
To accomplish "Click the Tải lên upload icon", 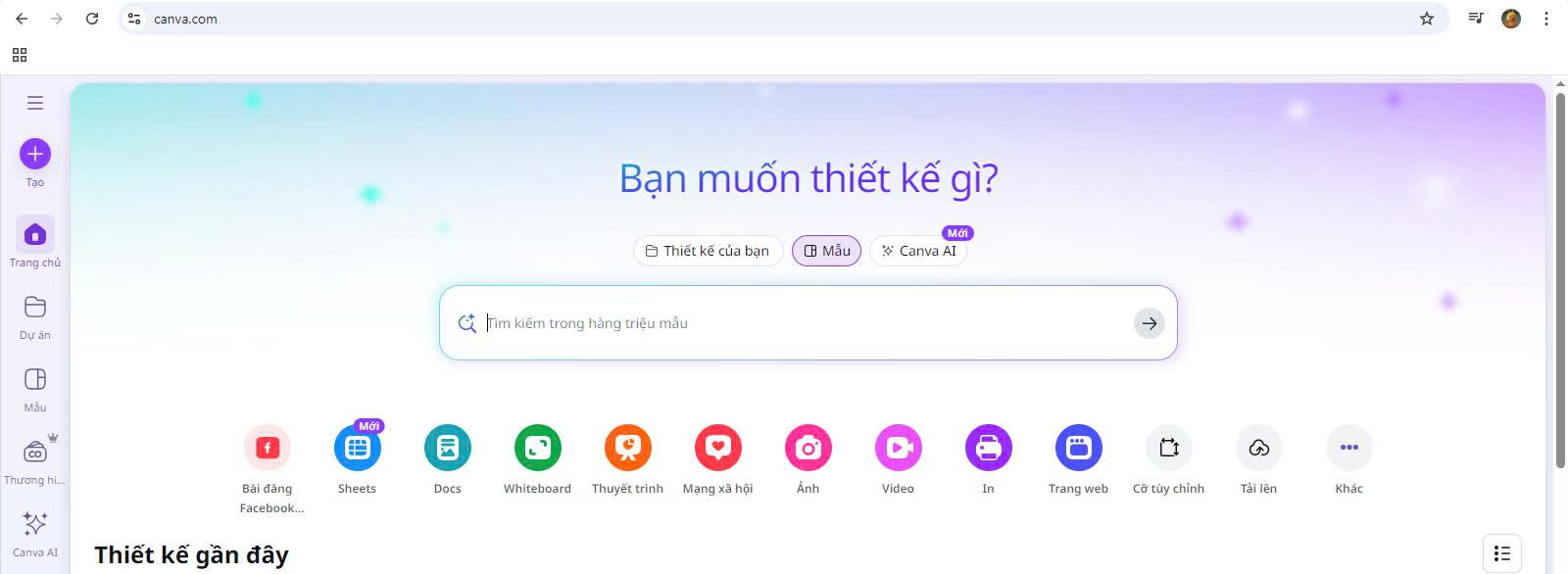I will click(1259, 448).
